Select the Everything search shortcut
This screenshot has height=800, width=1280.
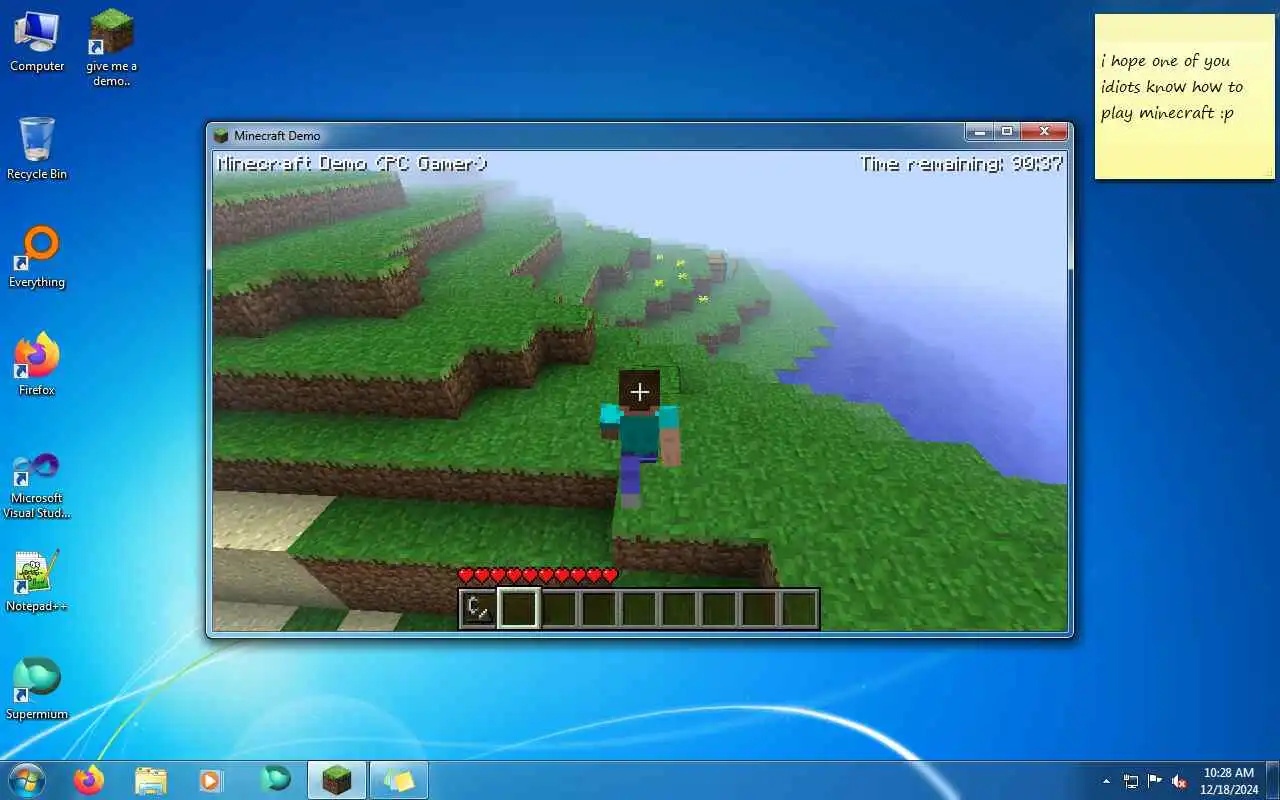click(x=37, y=257)
